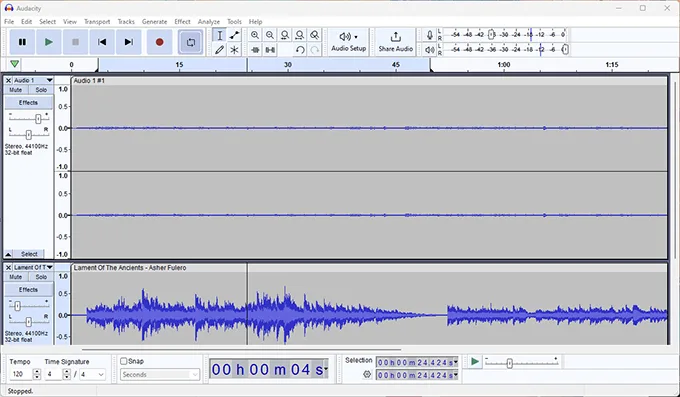Select the Envelope tool
The image size is (680, 397).
234,35
